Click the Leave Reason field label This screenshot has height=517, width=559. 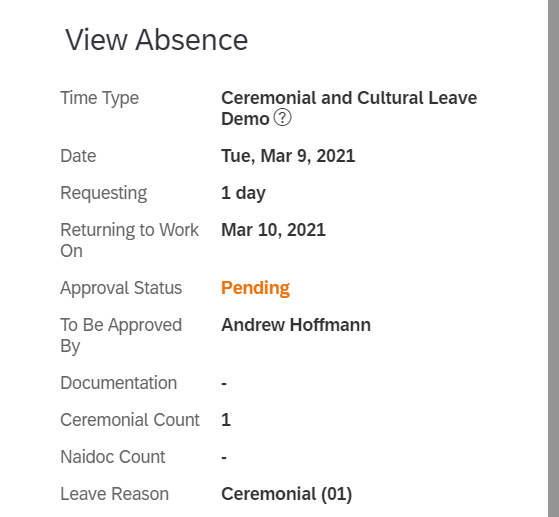(x=114, y=494)
